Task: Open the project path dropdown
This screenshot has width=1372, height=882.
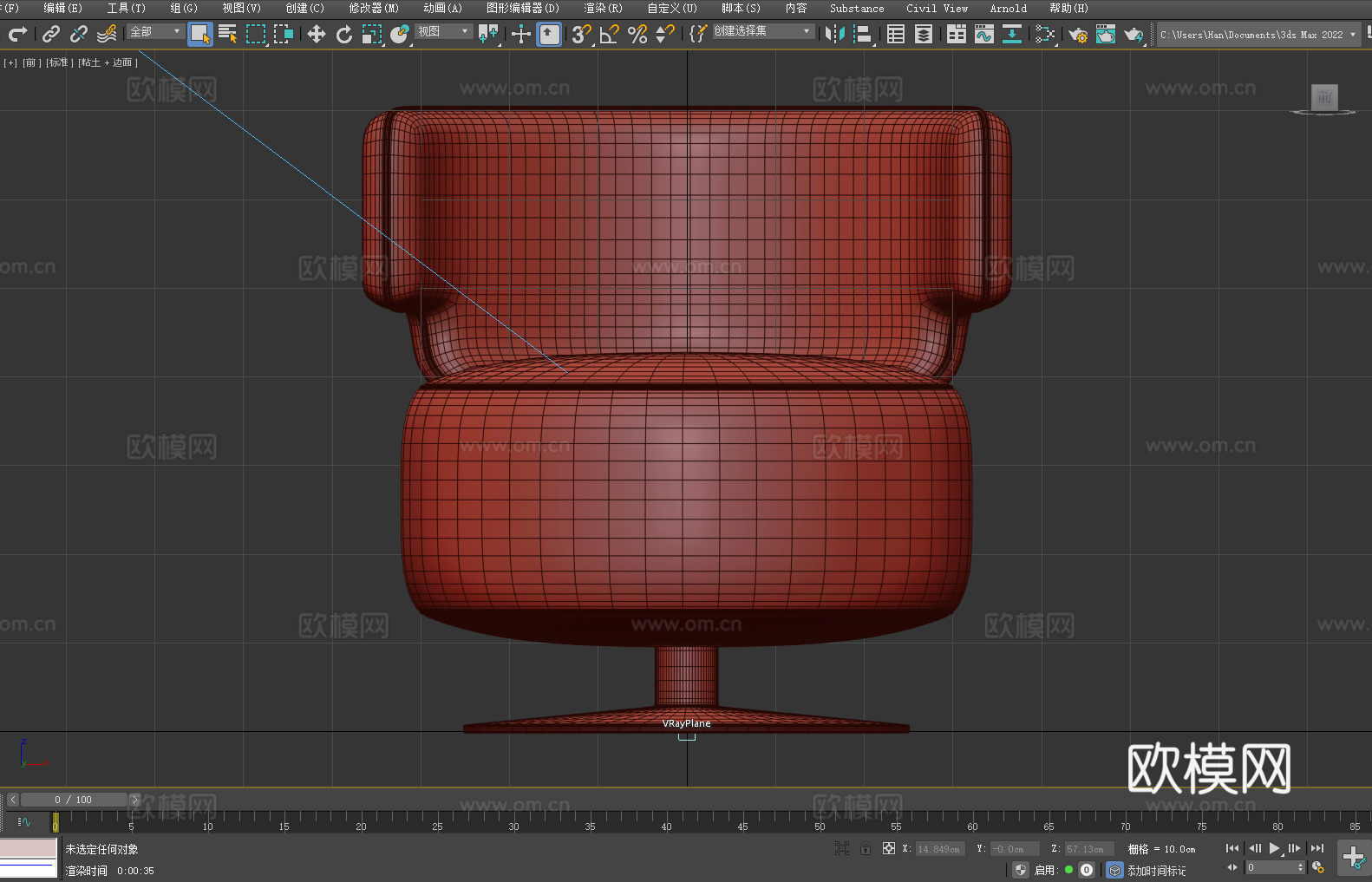Action: pyautogui.click(x=1258, y=35)
